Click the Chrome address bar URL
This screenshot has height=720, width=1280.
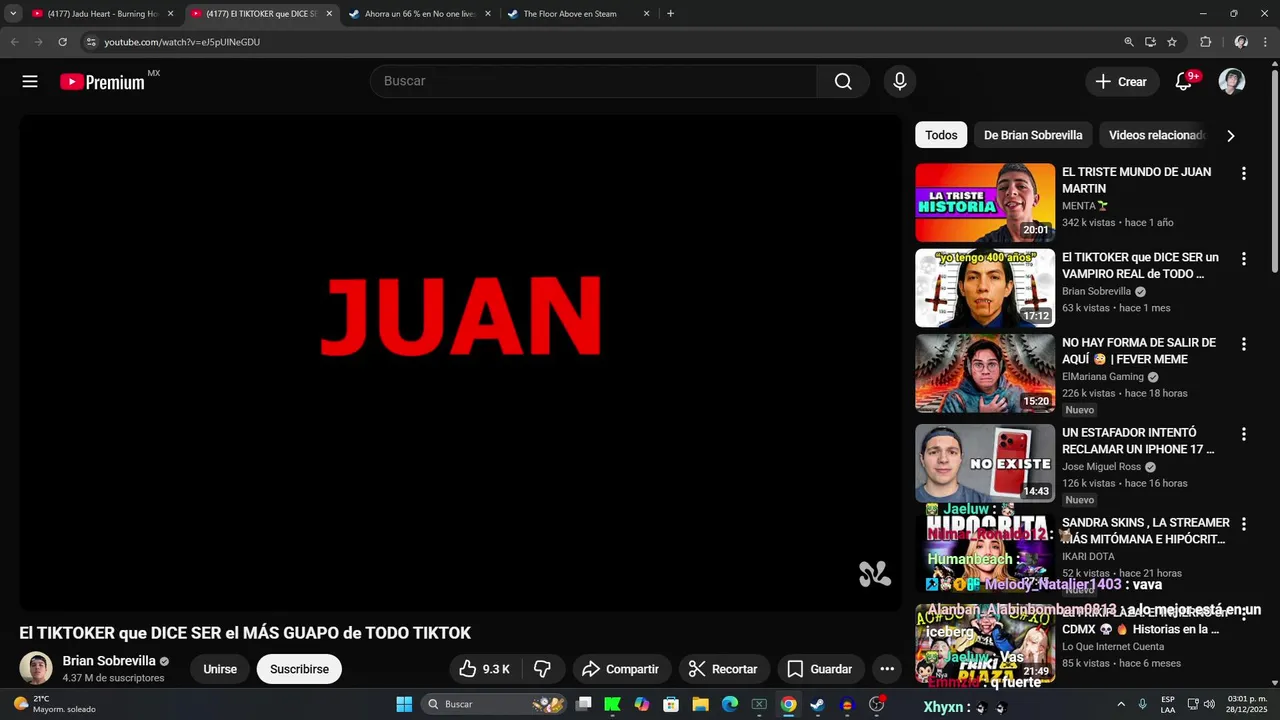[x=182, y=42]
